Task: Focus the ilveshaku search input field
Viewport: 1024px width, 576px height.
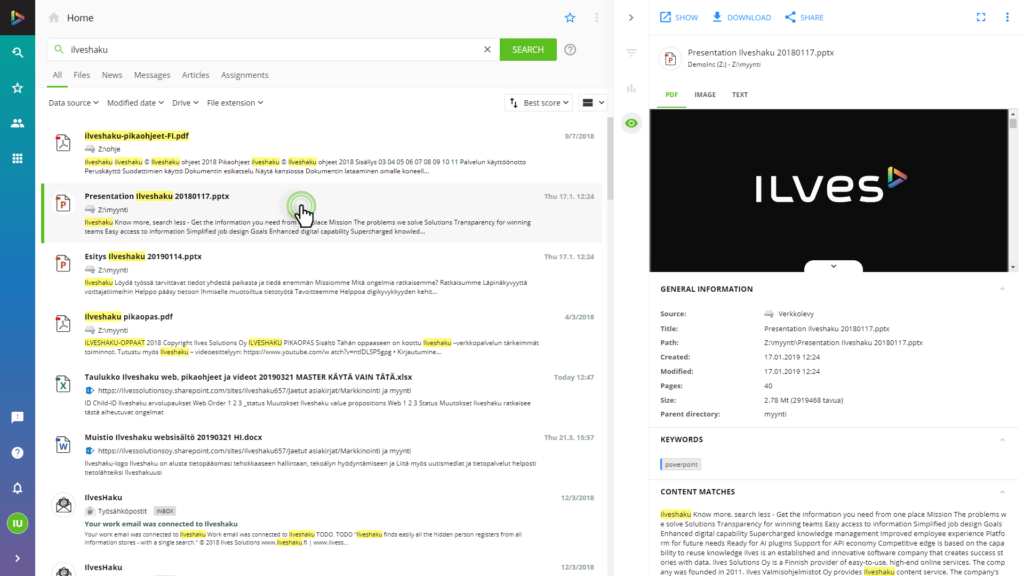Action: click(x=274, y=50)
